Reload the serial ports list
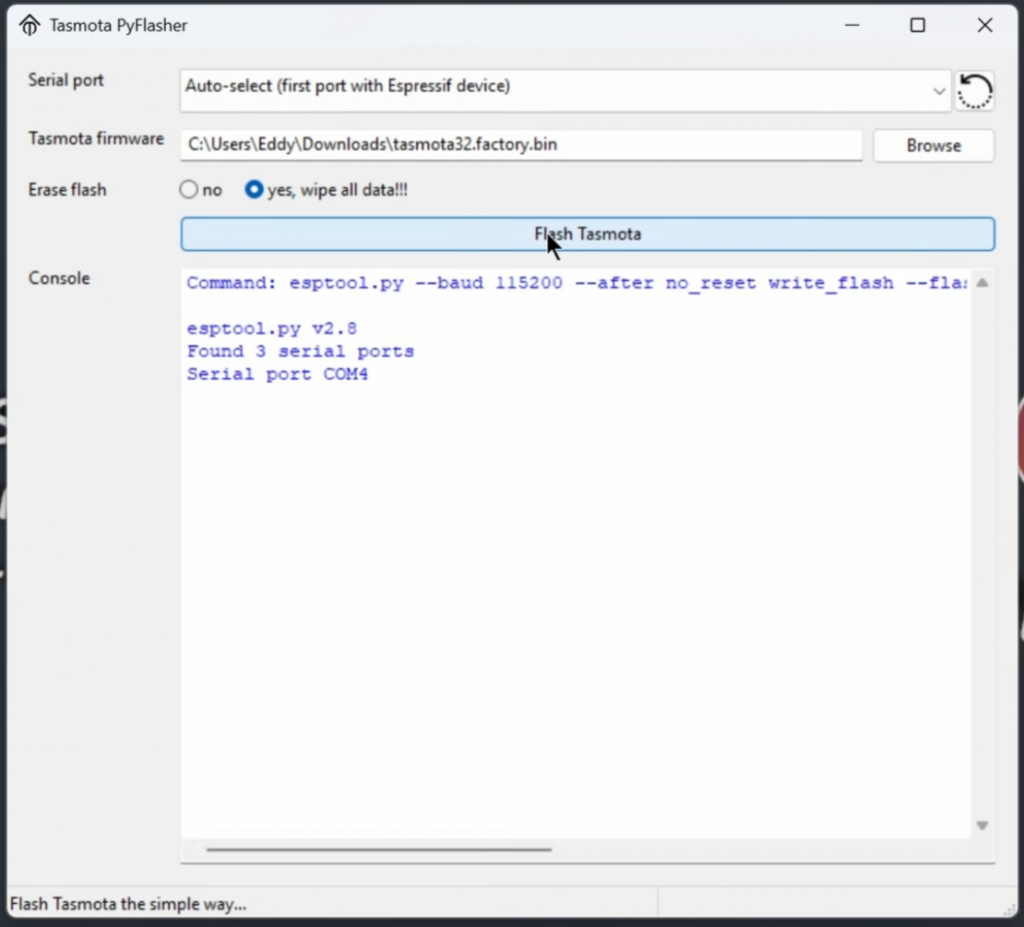Viewport: 1024px width, 927px height. pyautogui.click(x=975, y=91)
